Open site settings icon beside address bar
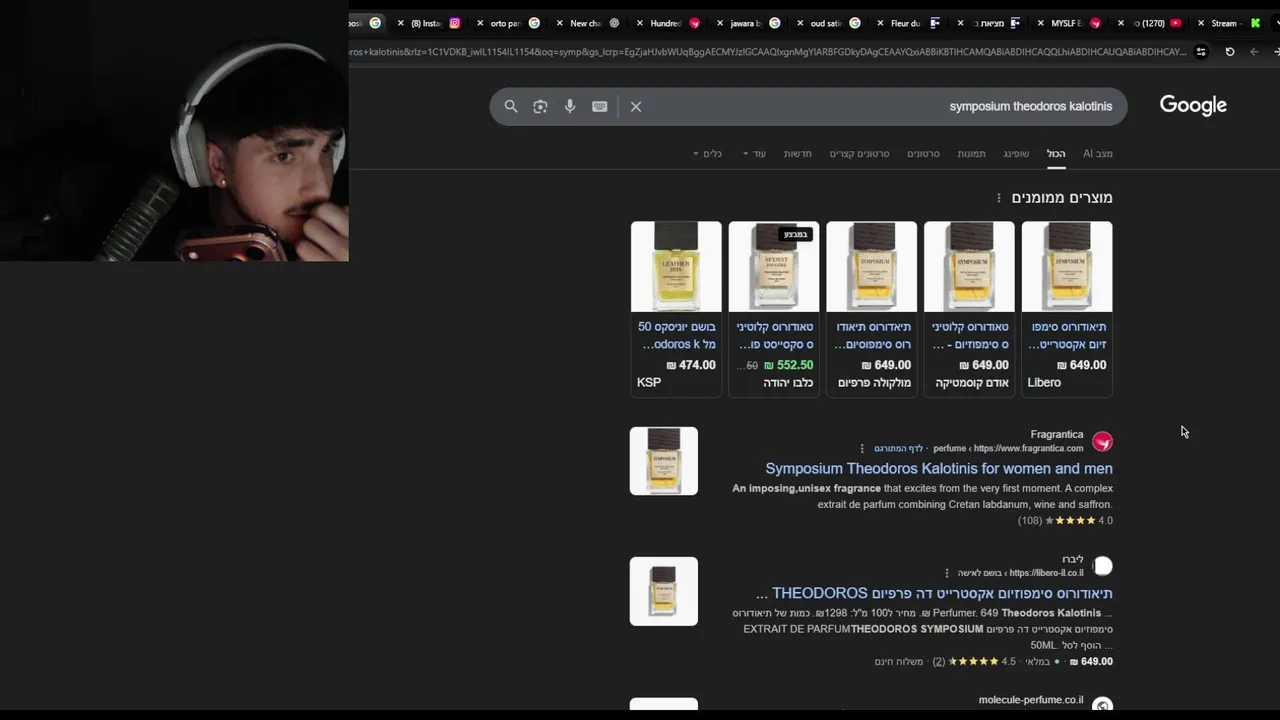This screenshot has width=1280, height=720. tap(1201, 52)
